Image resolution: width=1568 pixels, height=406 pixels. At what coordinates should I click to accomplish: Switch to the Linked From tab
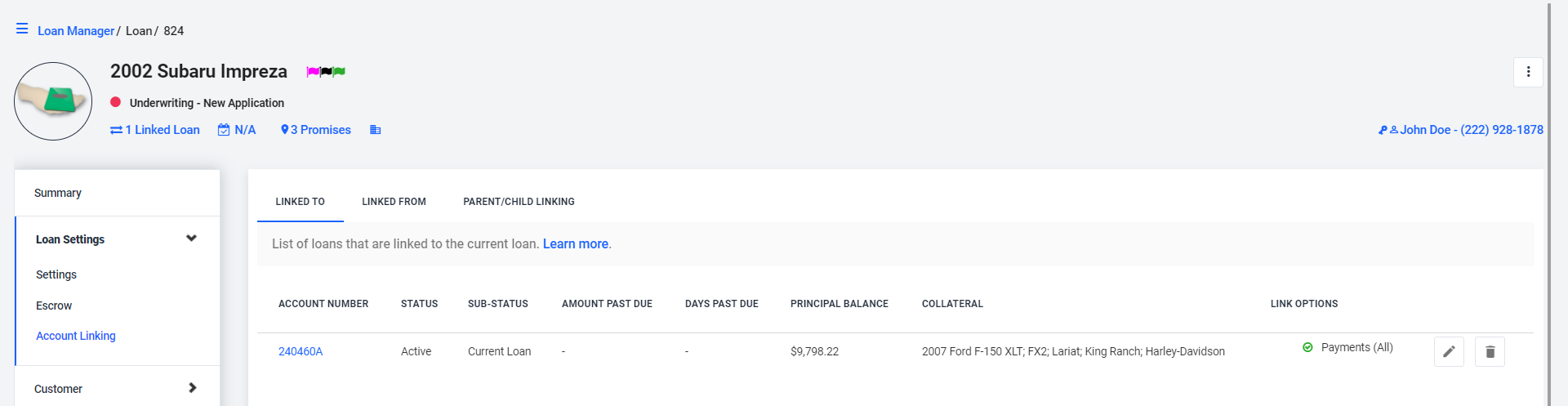[394, 202]
